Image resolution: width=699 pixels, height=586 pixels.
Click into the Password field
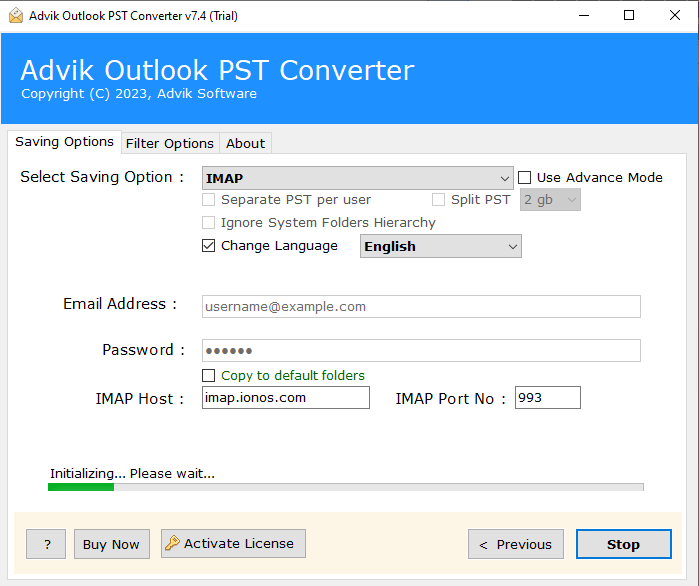coord(421,351)
